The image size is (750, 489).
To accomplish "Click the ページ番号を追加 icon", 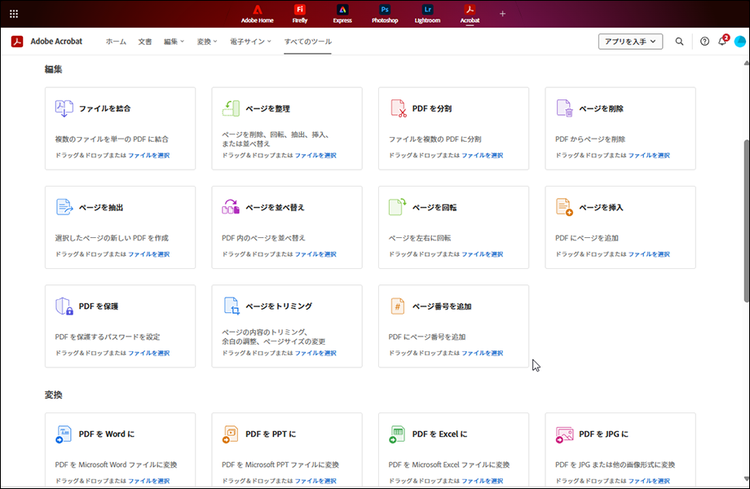I will click(x=398, y=306).
